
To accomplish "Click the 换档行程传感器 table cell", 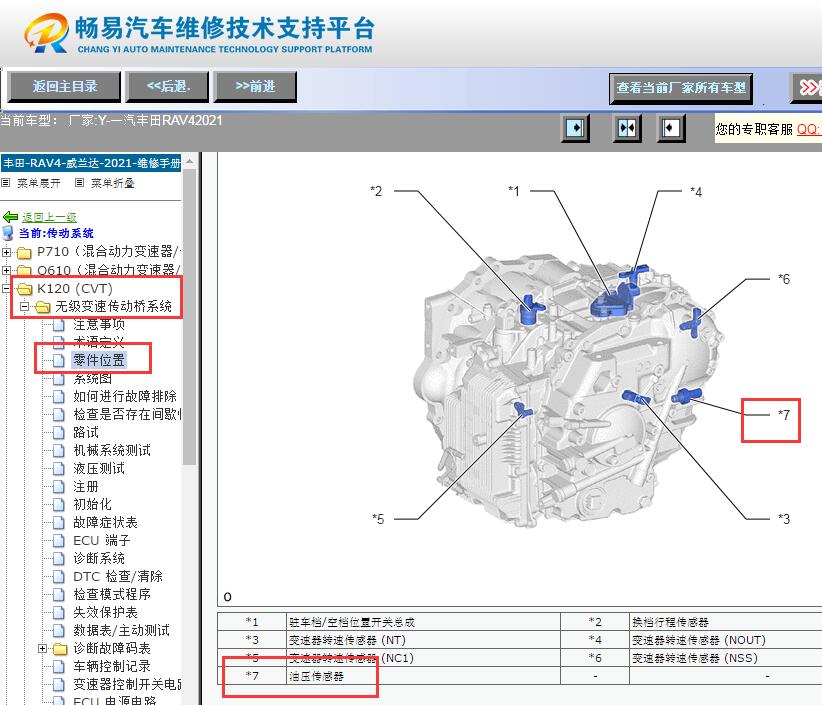I will [726, 622].
